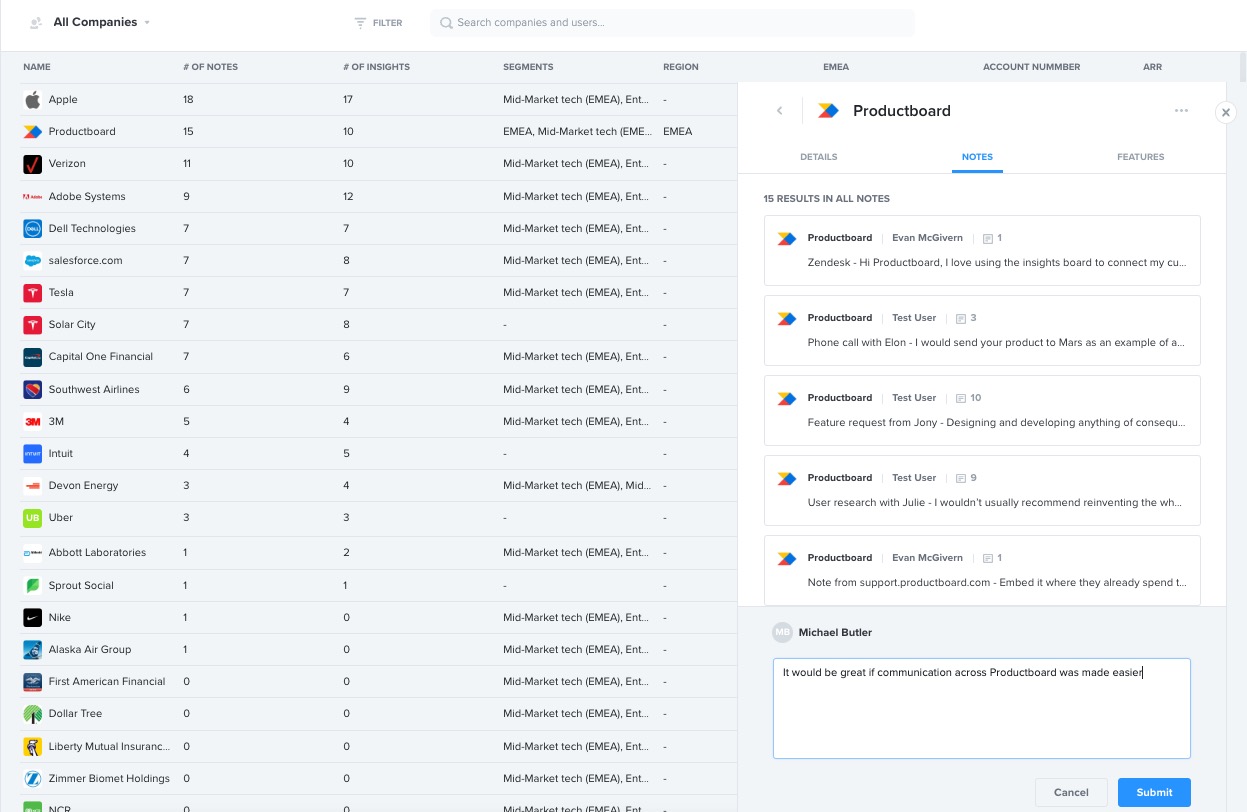Click the search magnifier icon
1247x812 pixels.
[446, 23]
